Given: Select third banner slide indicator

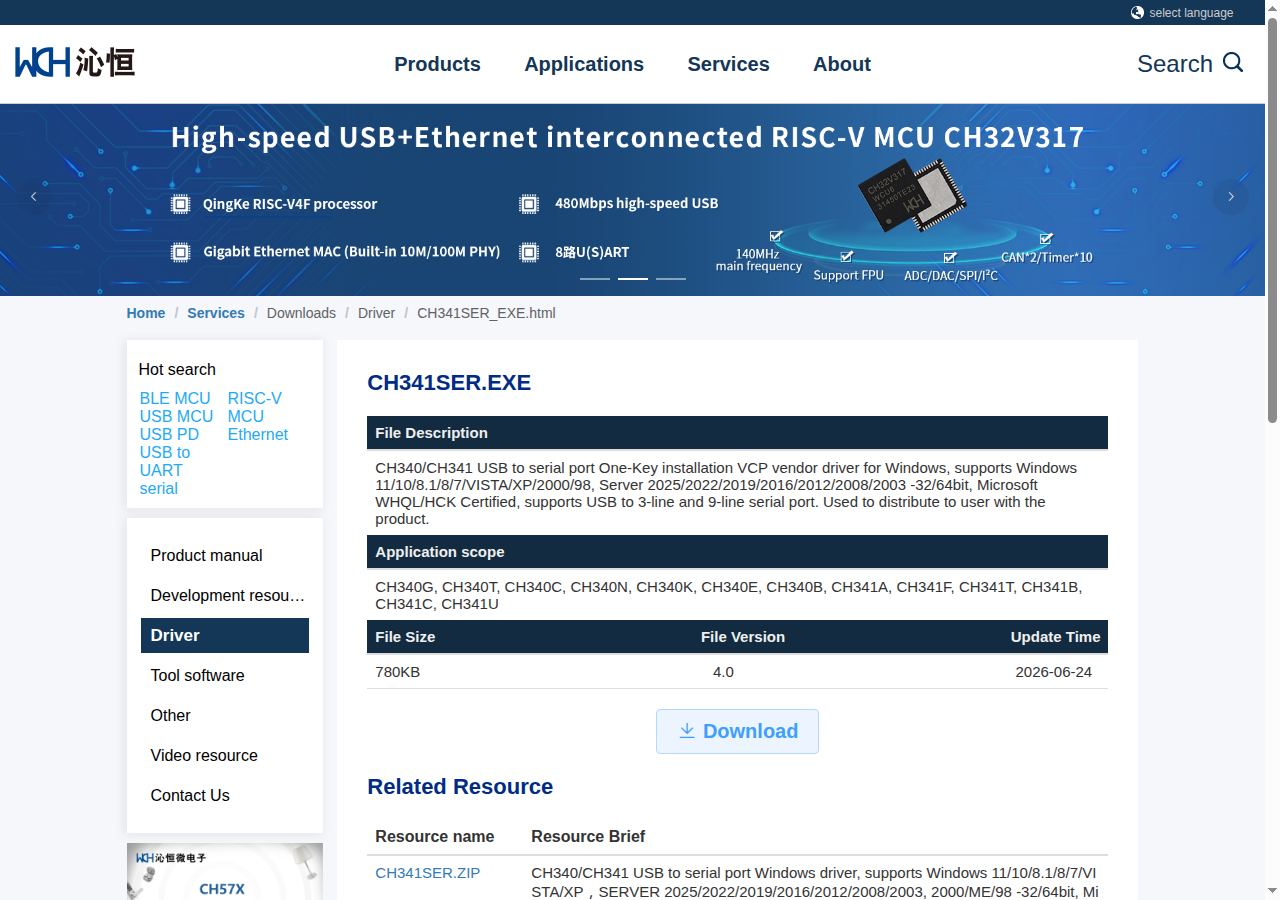Looking at the screenshot, I should click(x=671, y=278).
